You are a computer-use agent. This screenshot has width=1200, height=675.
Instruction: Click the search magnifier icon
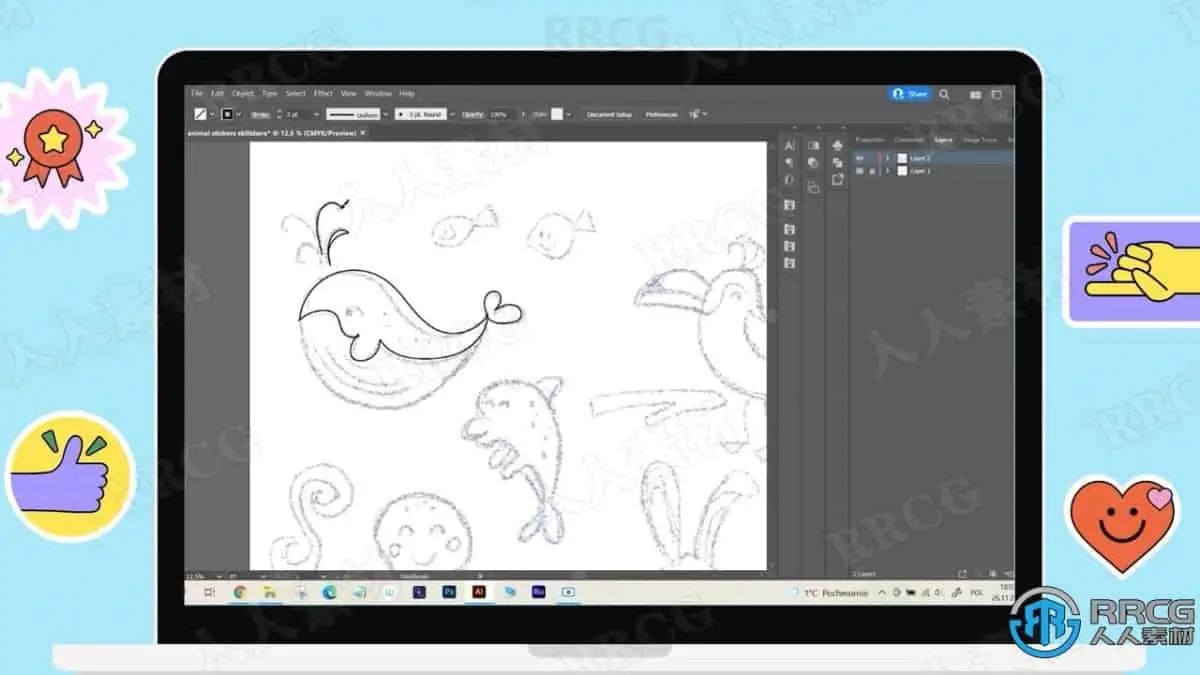(x=944, y=94)
